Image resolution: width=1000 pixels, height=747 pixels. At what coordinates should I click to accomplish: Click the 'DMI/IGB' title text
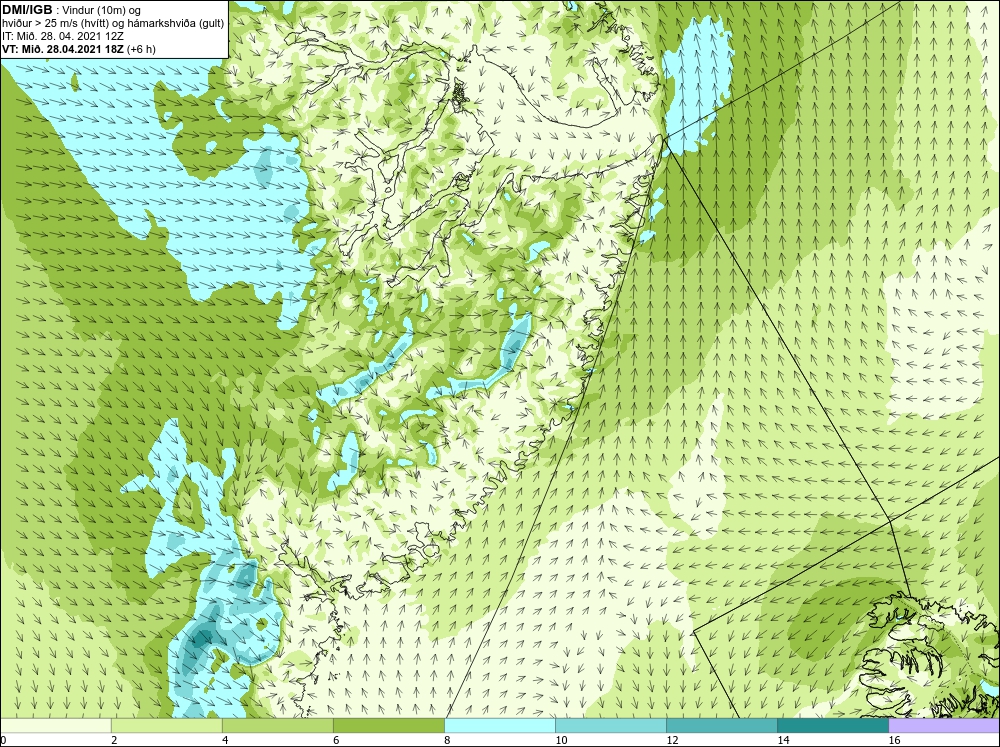[x=27, y=10]
